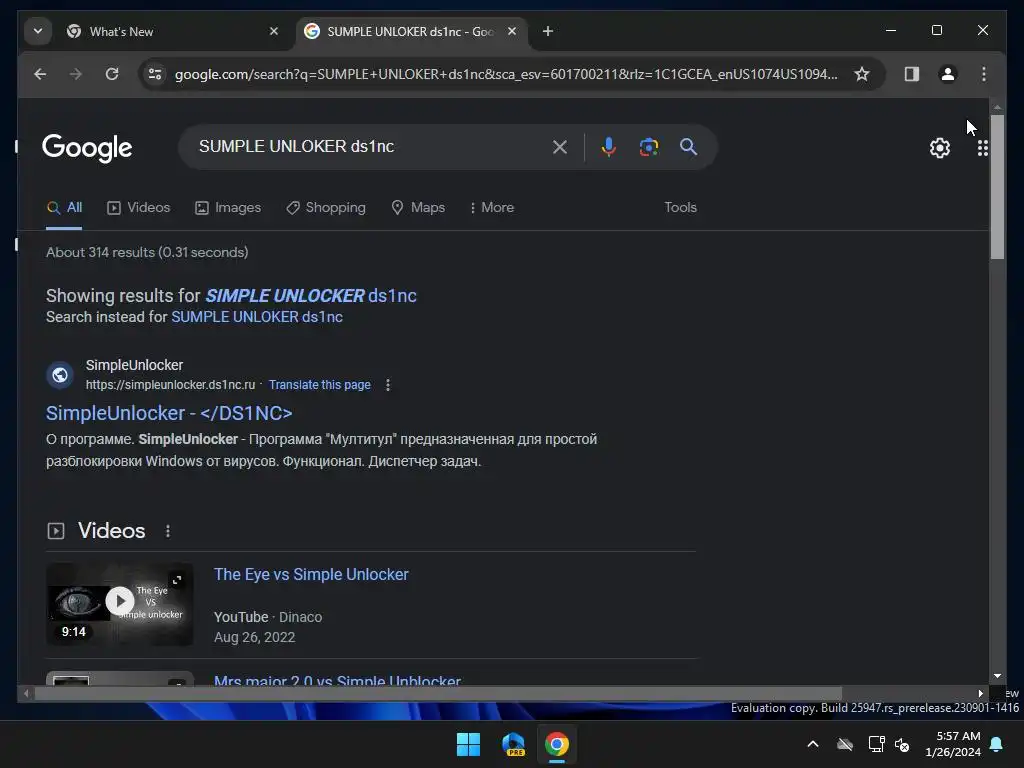The height and width of the screenshot is (768, 1024).
Task: Switch to Images results tab
Action: tap(228, 208)
